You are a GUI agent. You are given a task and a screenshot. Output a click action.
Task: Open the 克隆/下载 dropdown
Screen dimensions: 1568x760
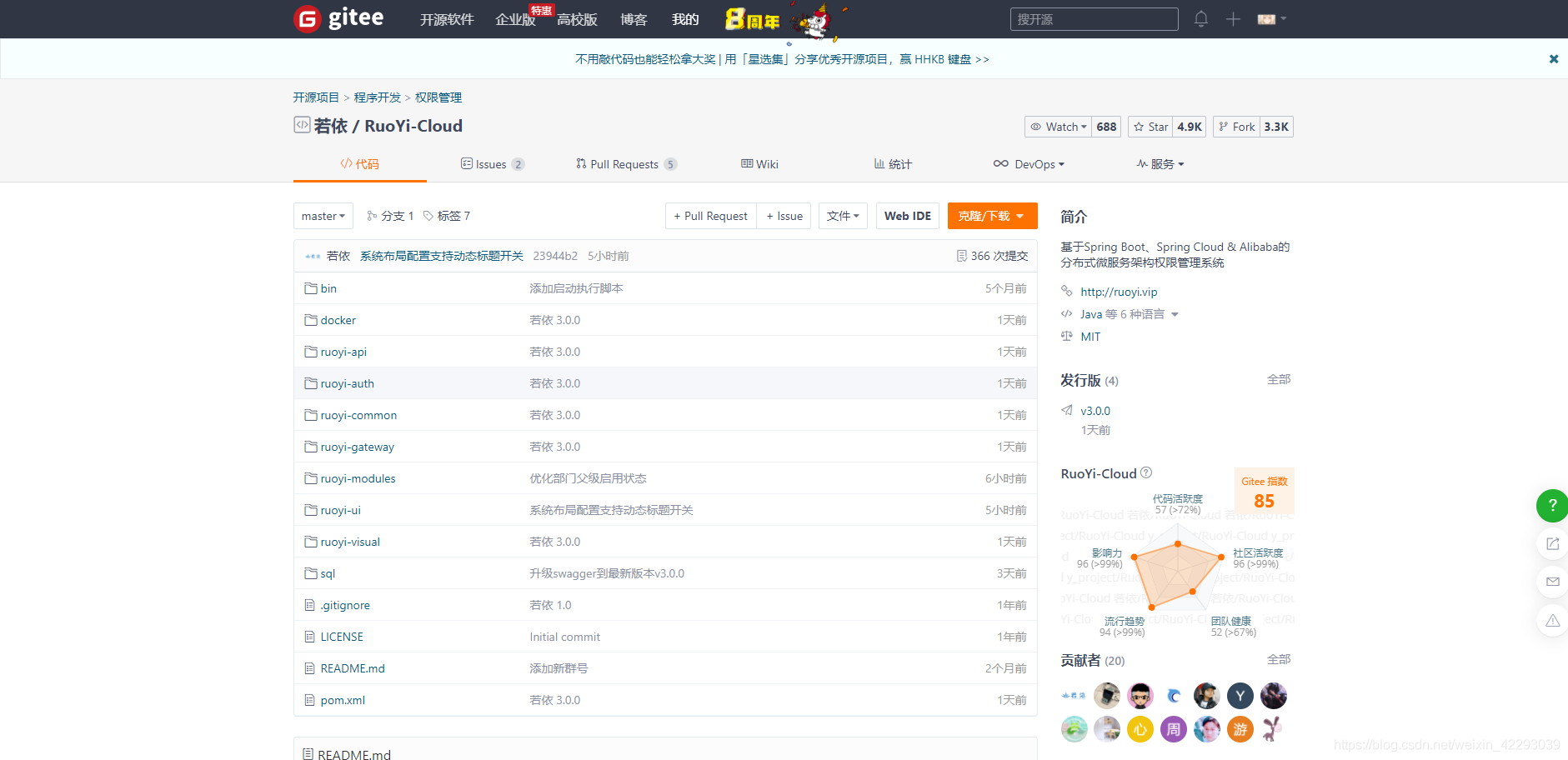click(992, 216)
